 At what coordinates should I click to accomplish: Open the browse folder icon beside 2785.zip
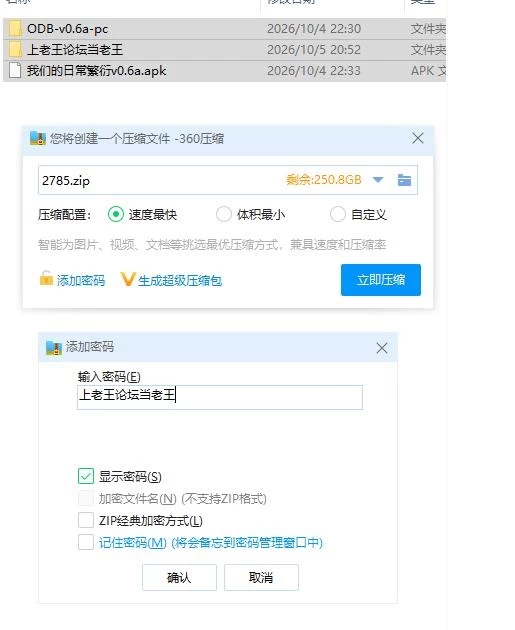click(x=404, y=180)
